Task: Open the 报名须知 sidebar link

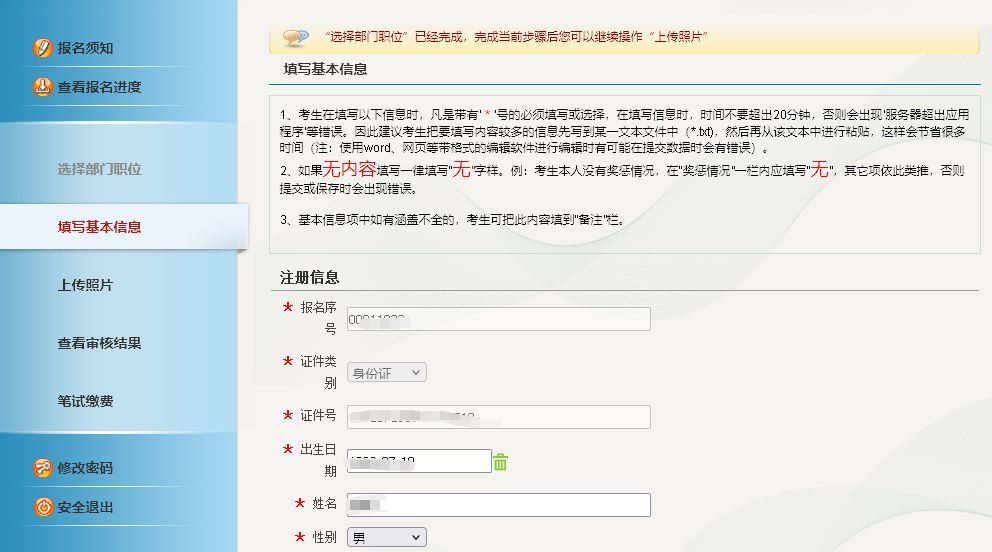Action: [x=85, y=48]
